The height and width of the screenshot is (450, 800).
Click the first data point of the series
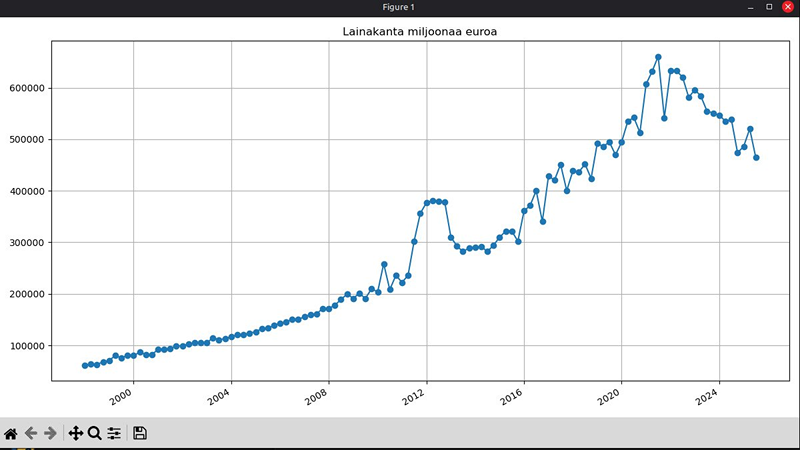[85, 365]
